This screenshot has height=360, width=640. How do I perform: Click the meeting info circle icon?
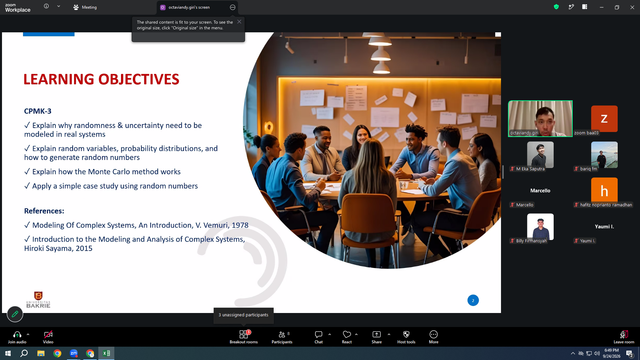pos(46,7)
